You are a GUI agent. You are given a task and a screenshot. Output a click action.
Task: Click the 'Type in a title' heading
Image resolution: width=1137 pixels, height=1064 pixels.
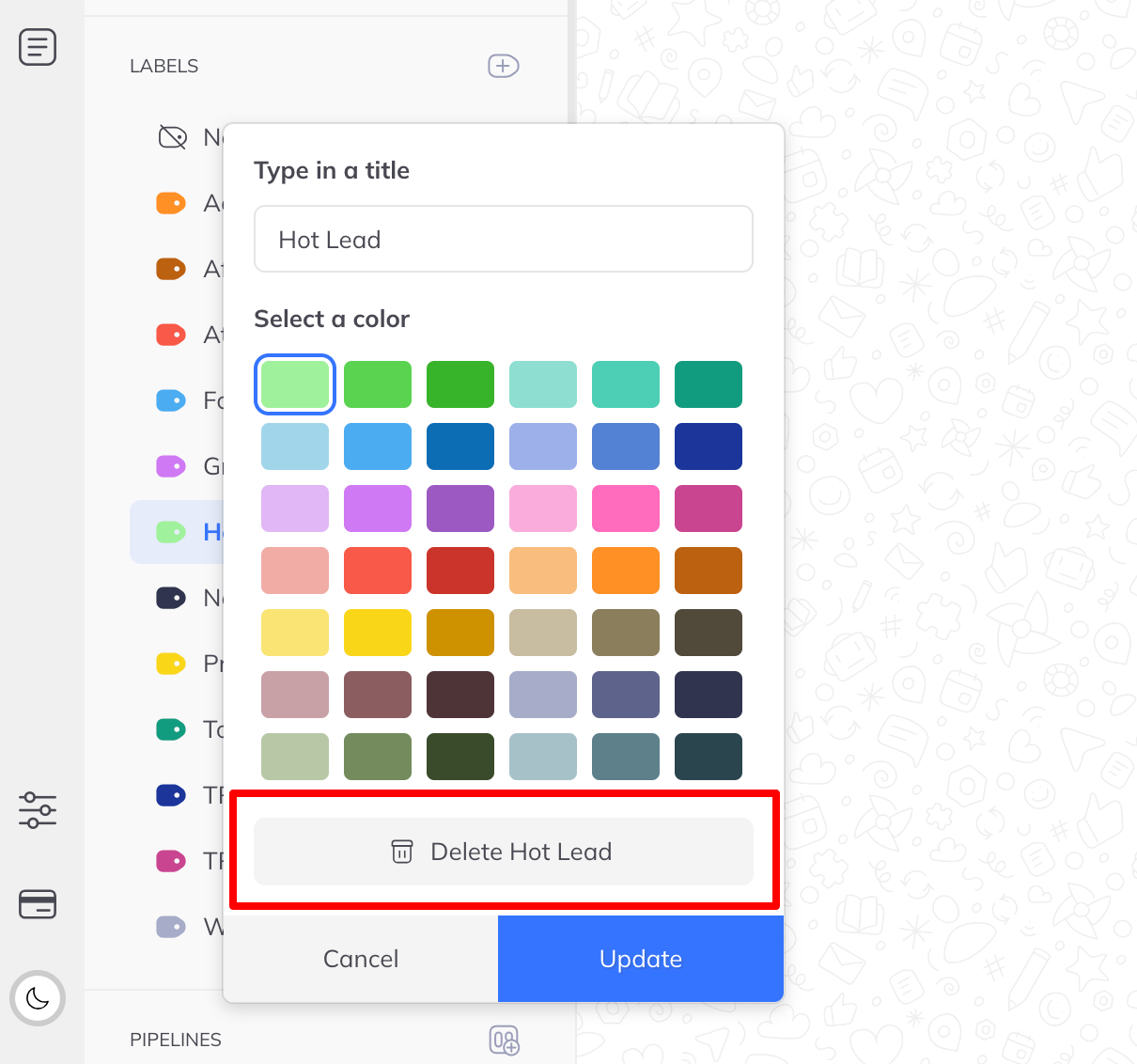coord(332,170)
